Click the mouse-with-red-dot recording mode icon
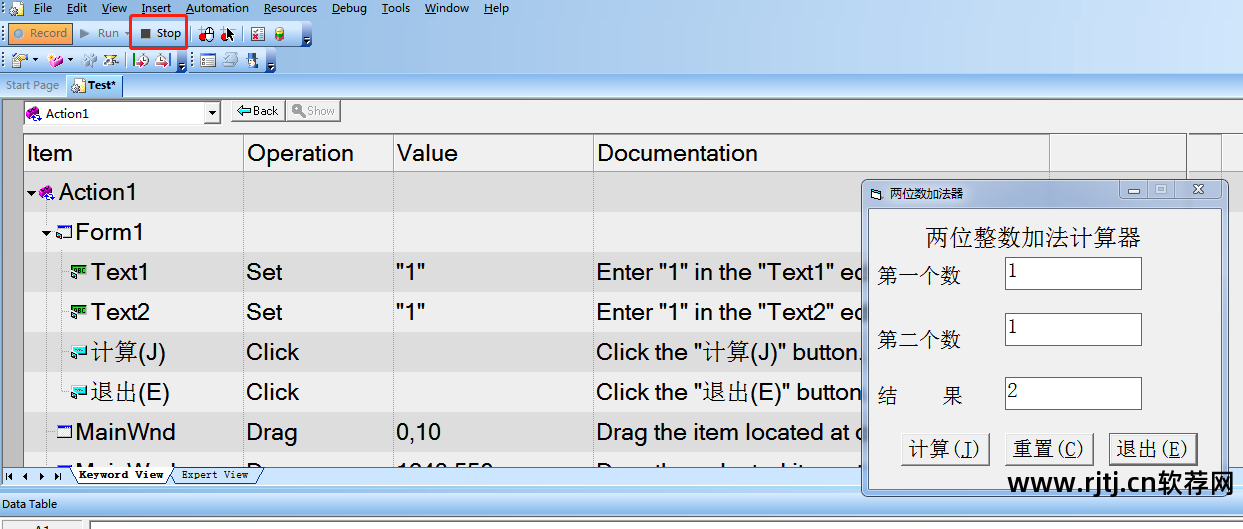The image size is (1243, 529). point(206,34)
